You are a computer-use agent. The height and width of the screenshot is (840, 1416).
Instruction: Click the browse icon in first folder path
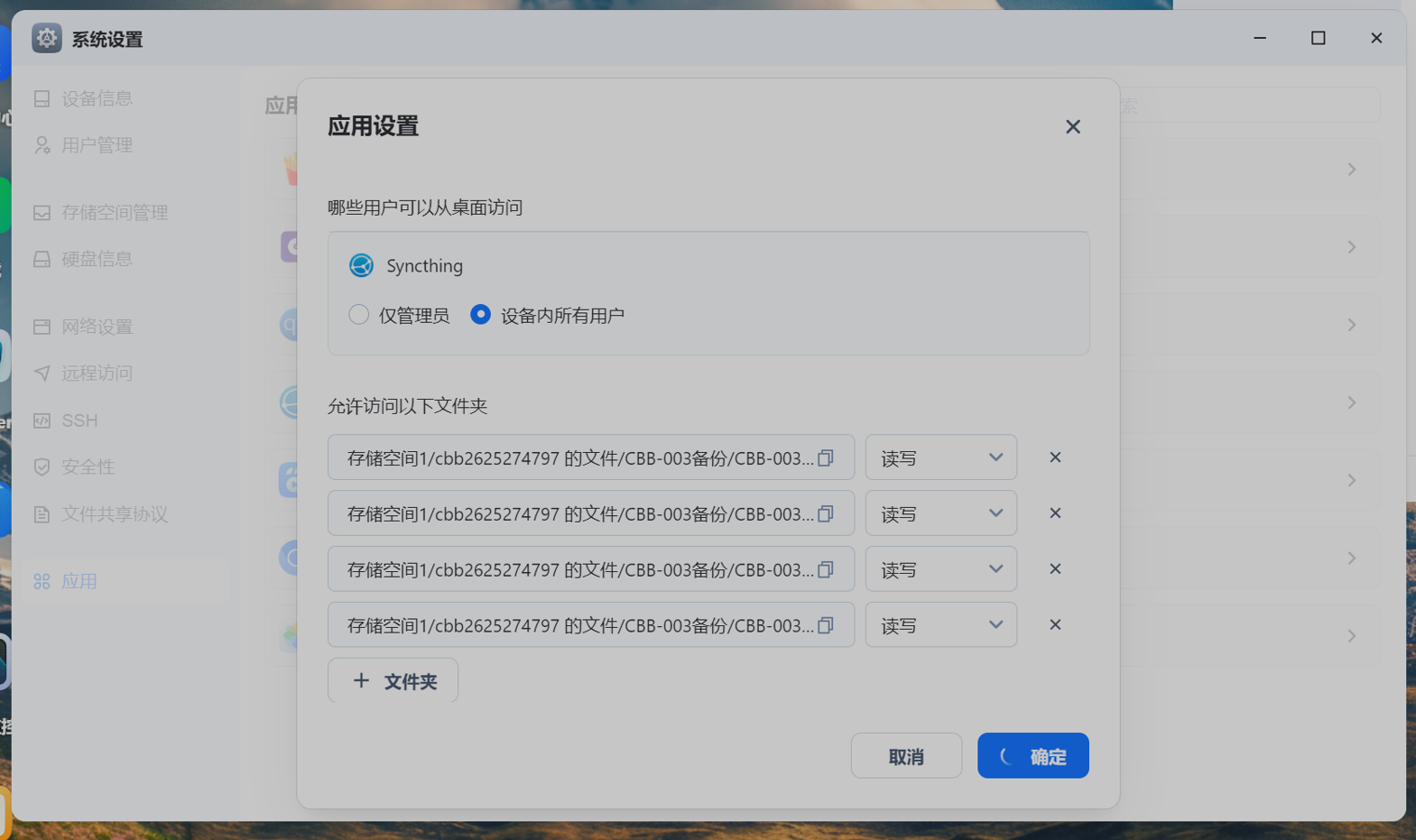tap(826, 457)
